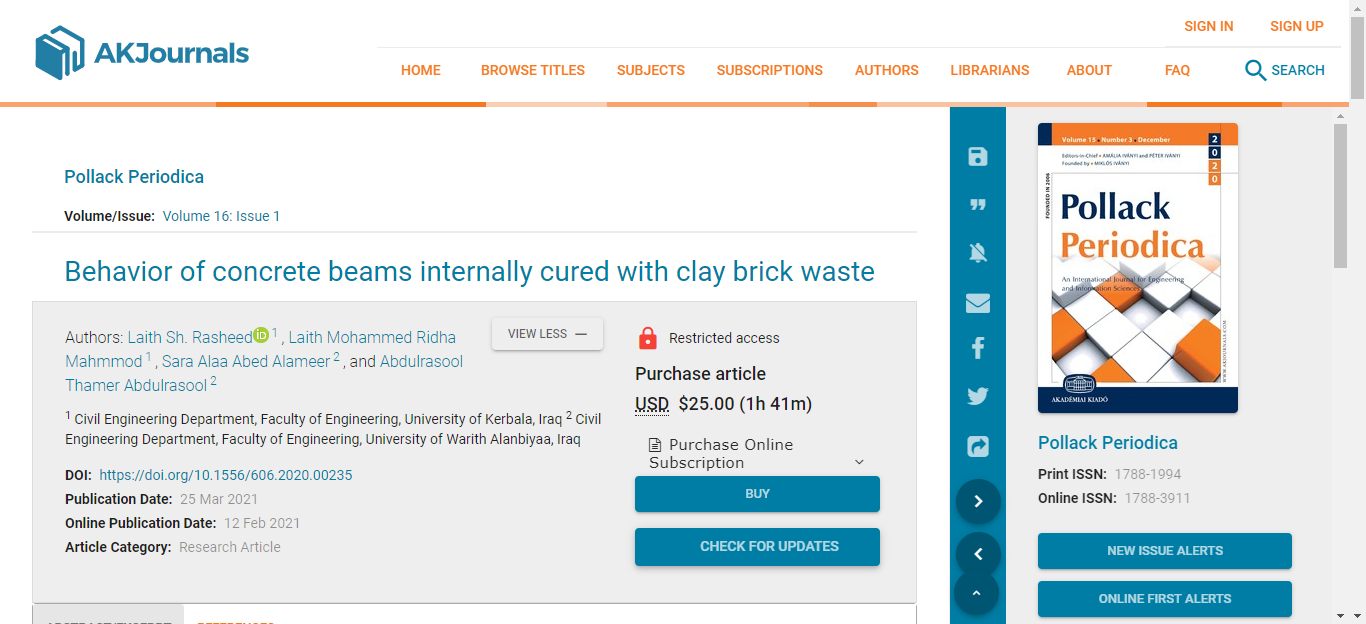This screenshot has height=624, width=1366.
Task: Click the New Issue Alerts button
Action: [1164, 551]
